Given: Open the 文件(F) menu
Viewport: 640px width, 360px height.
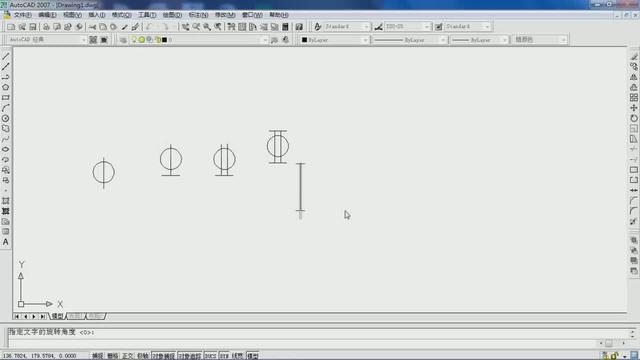Looking at the screenshot, I should pyautogui.click(x=22, y=15).
